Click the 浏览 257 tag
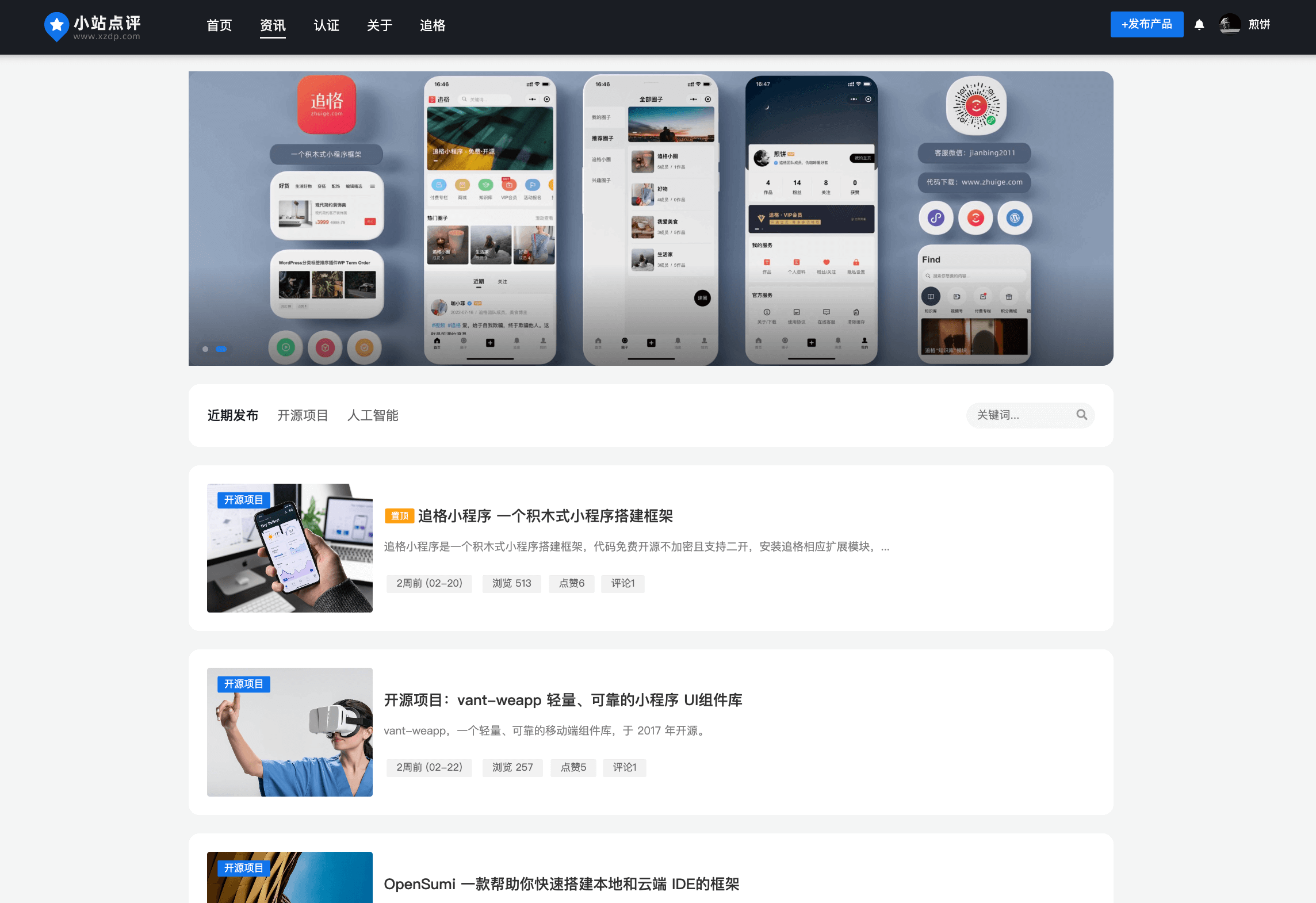The image size is (1316, 903). [512, 767]
